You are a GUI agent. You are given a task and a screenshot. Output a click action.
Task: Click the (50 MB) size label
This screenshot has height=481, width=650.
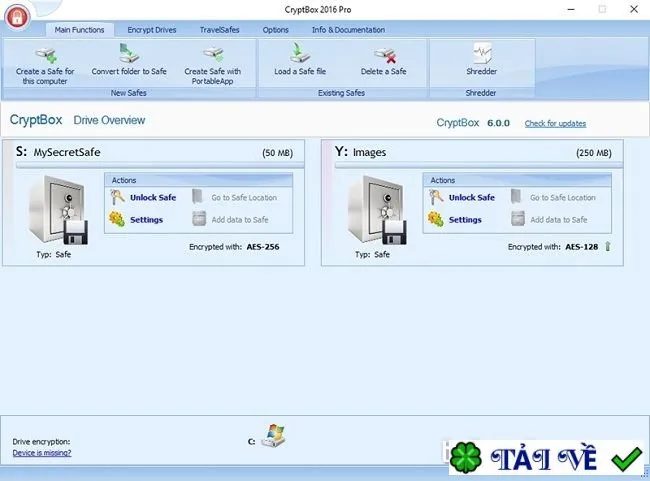pos(277,153)
